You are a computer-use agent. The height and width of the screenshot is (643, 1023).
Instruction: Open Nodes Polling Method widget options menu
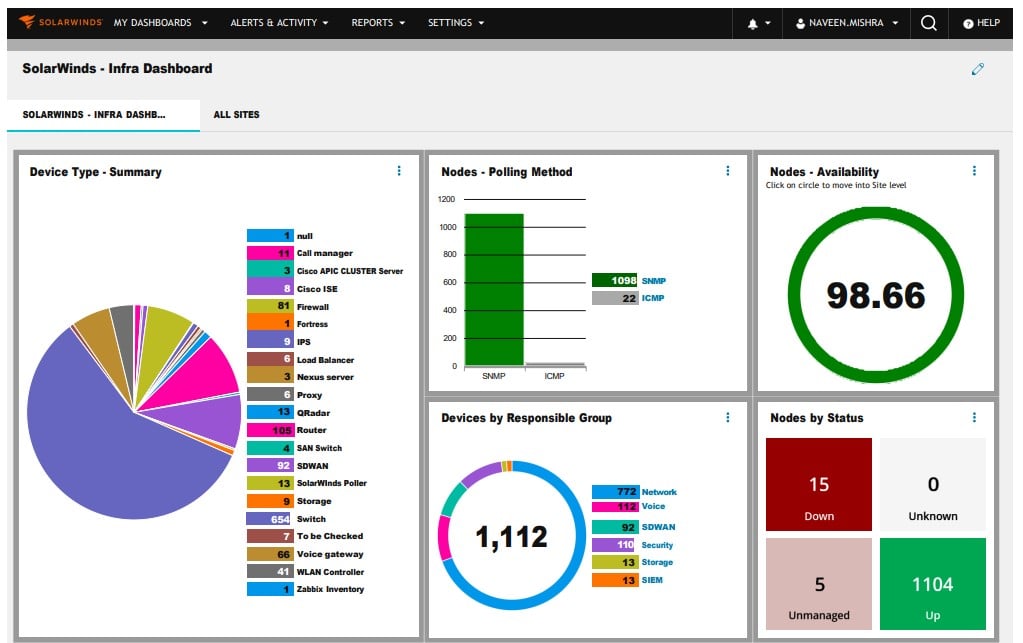(x=728, y=171)
